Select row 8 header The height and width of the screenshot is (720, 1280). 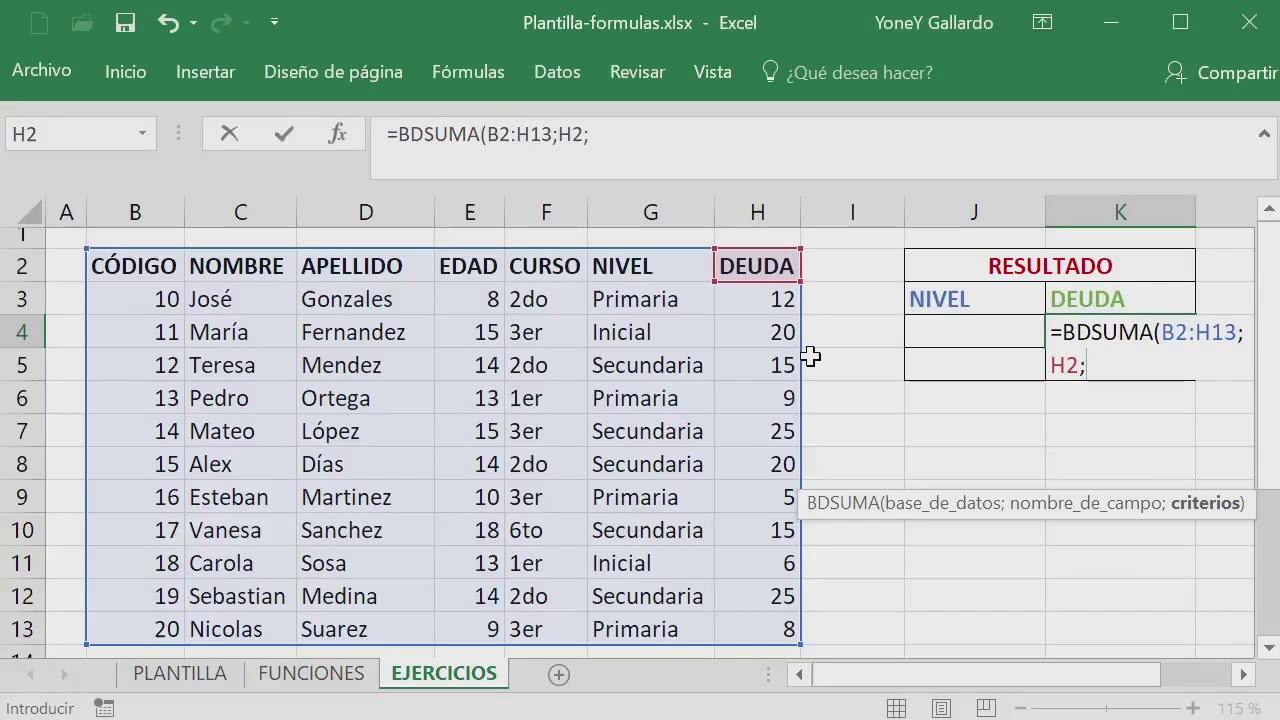(22, 464)
